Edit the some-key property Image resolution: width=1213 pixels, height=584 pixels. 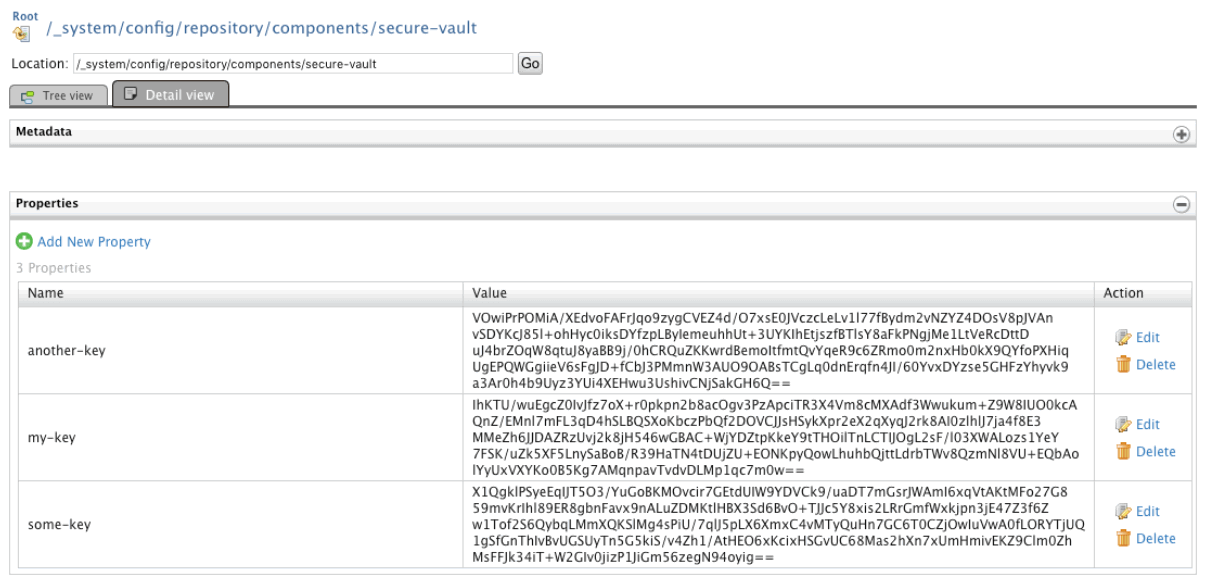pyautogui.click(x=1146, y=512)
